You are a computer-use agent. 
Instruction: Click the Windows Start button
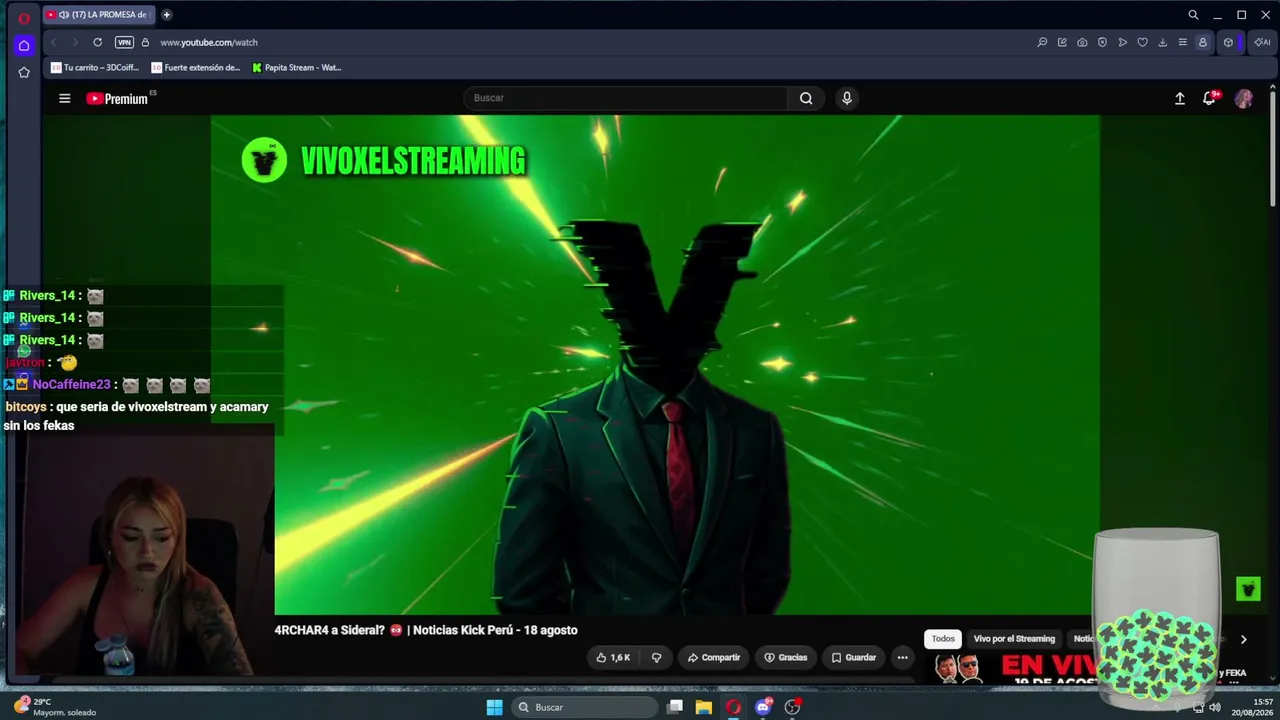coord(494,707)
